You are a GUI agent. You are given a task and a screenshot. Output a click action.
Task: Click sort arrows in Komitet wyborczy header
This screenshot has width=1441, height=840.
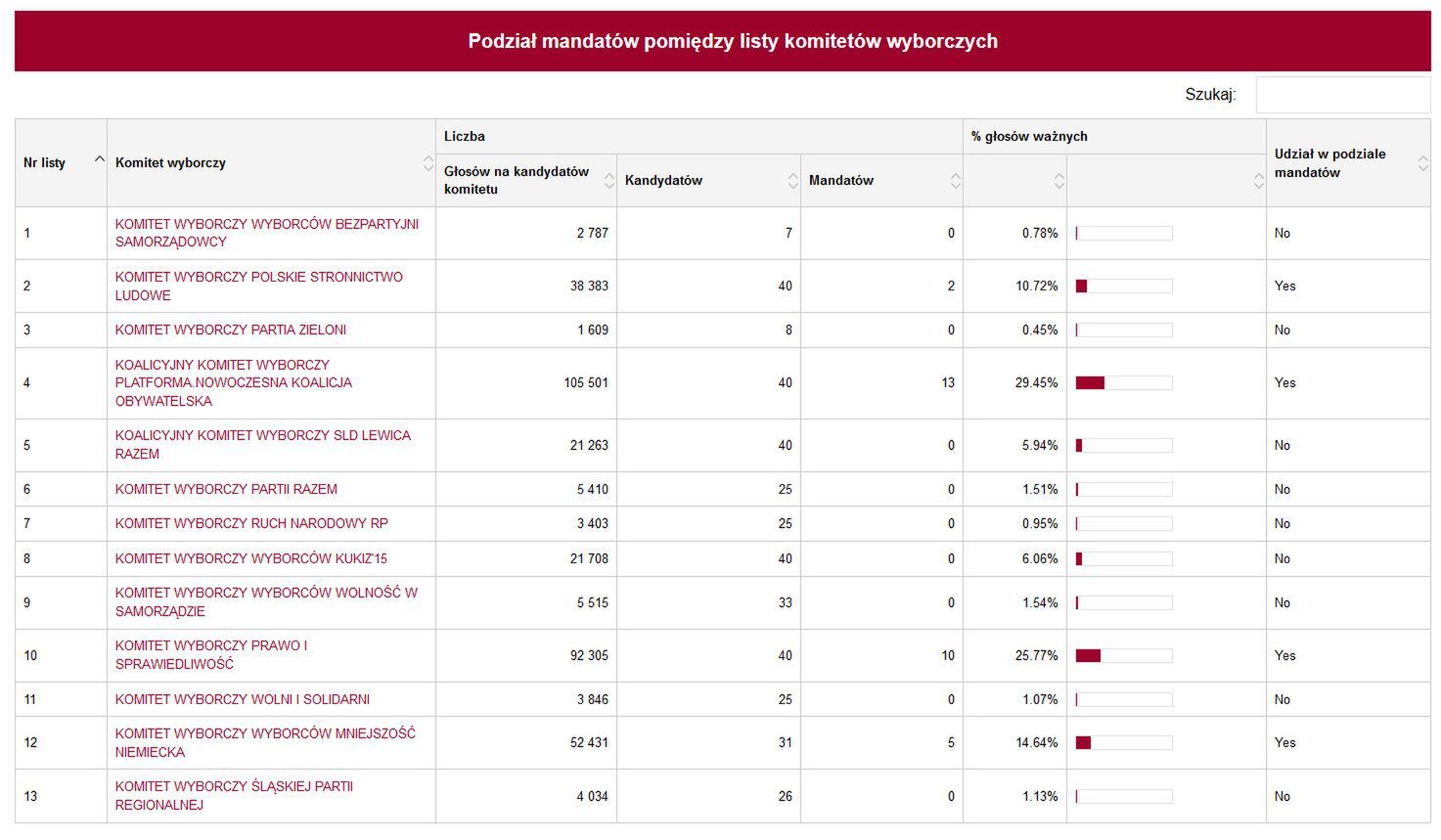[428, 162]
